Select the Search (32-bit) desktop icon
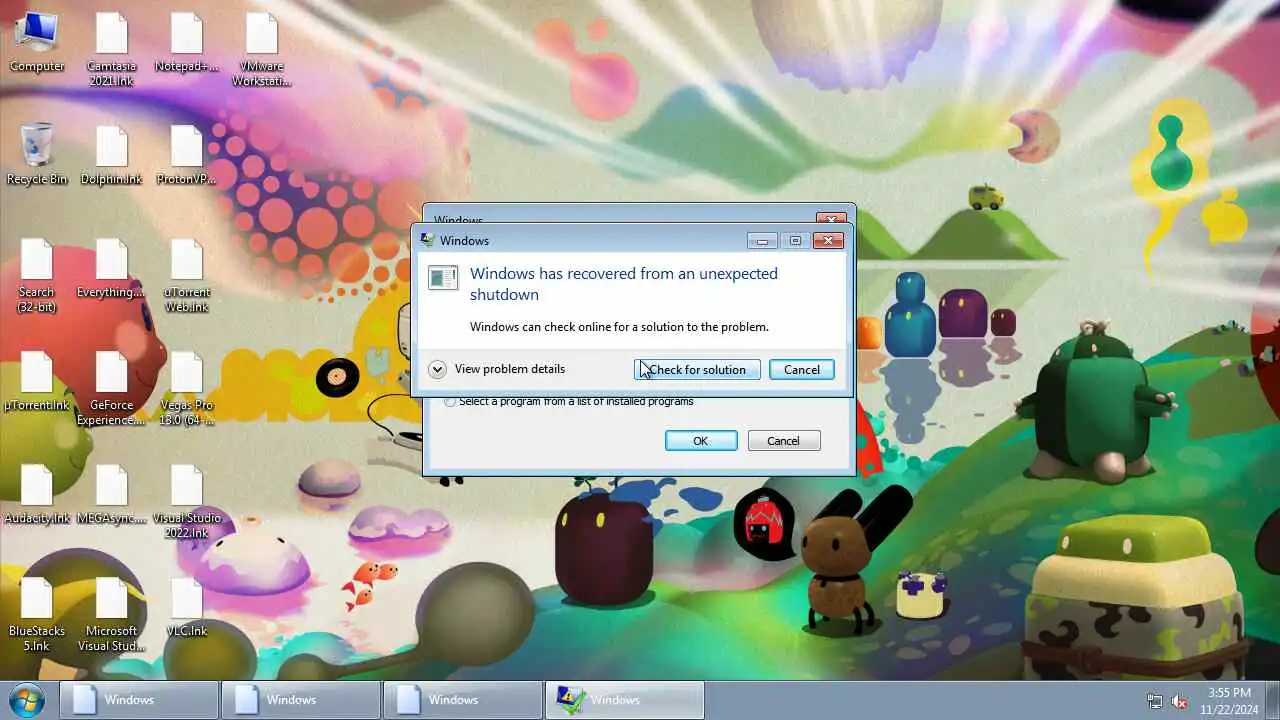1280x720 pixels. click(x=37, y=275)
